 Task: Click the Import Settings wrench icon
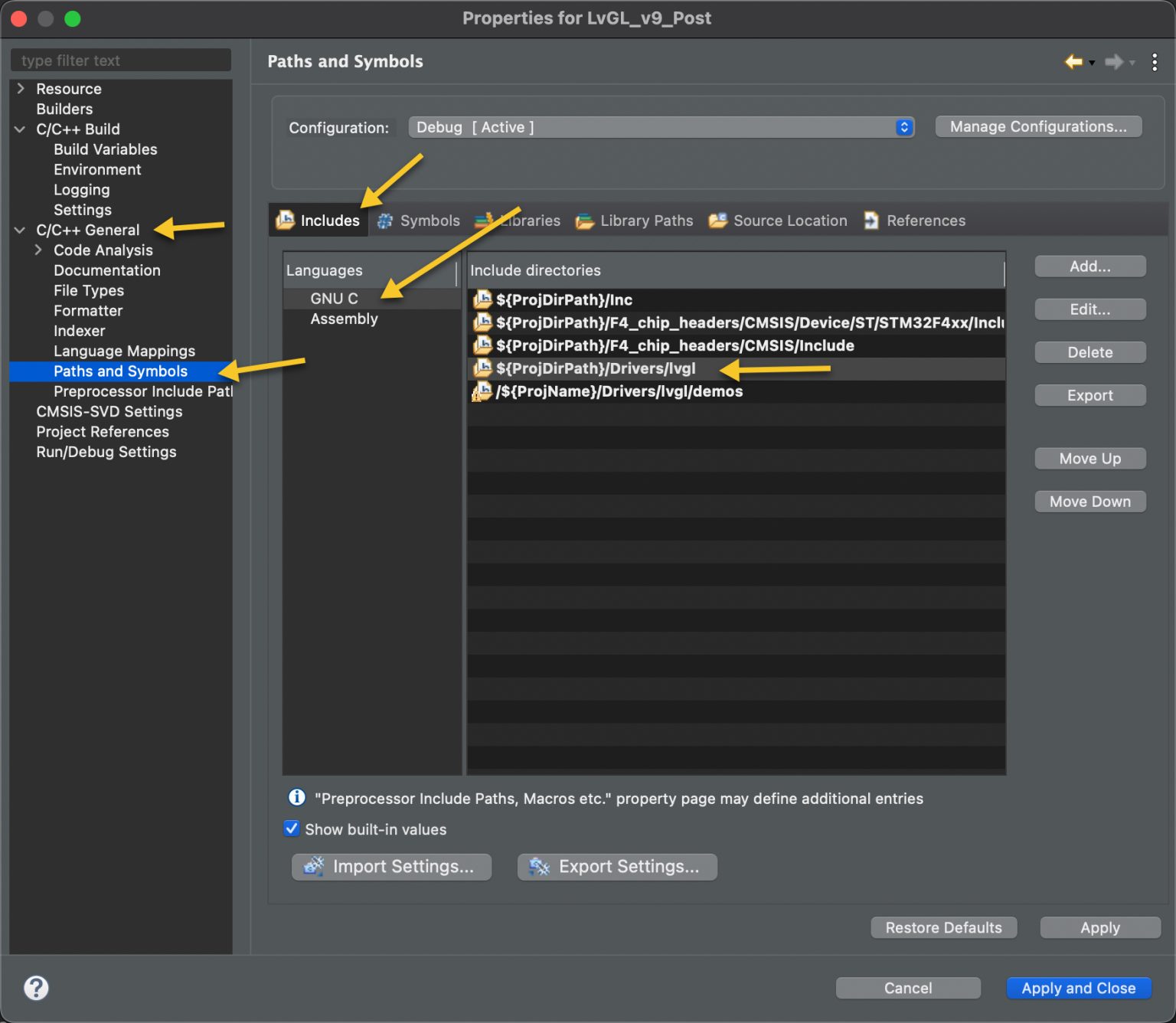click(312, 866)
